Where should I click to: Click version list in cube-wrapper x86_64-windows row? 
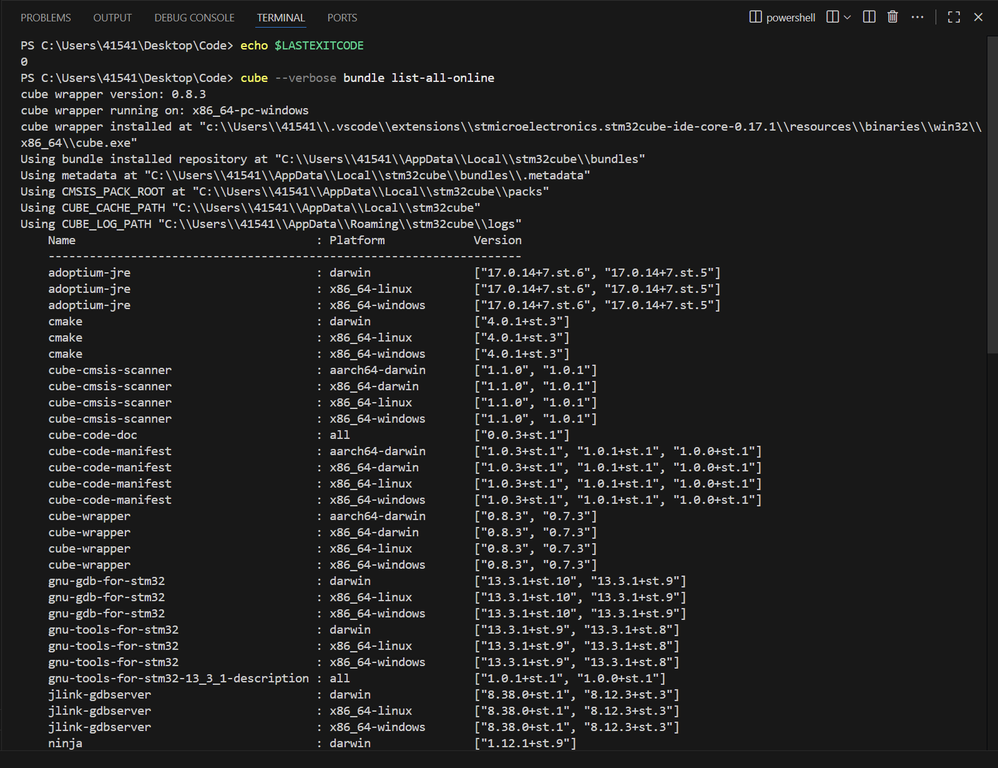click(535, 565)
